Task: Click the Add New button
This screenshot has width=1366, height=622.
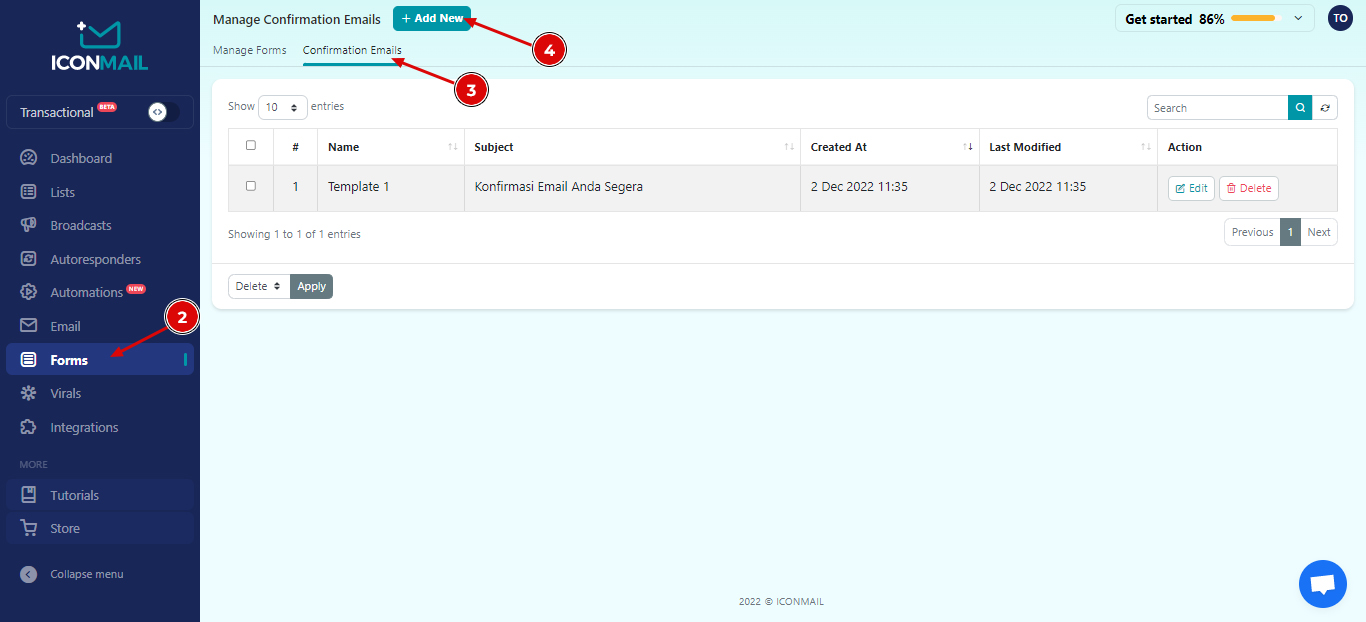Action: coord(432,18)
